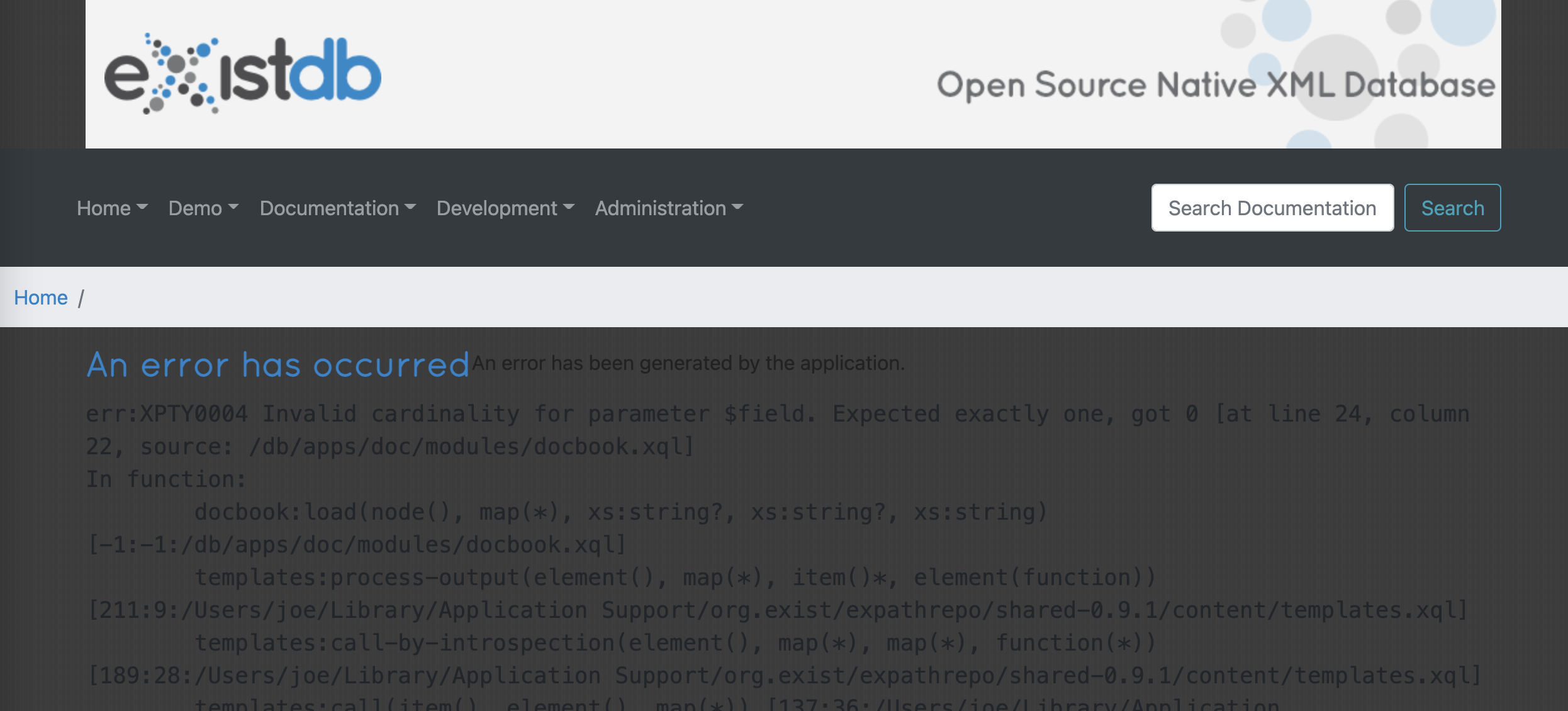Expand the Documentation dropdown

coord(329,208)
